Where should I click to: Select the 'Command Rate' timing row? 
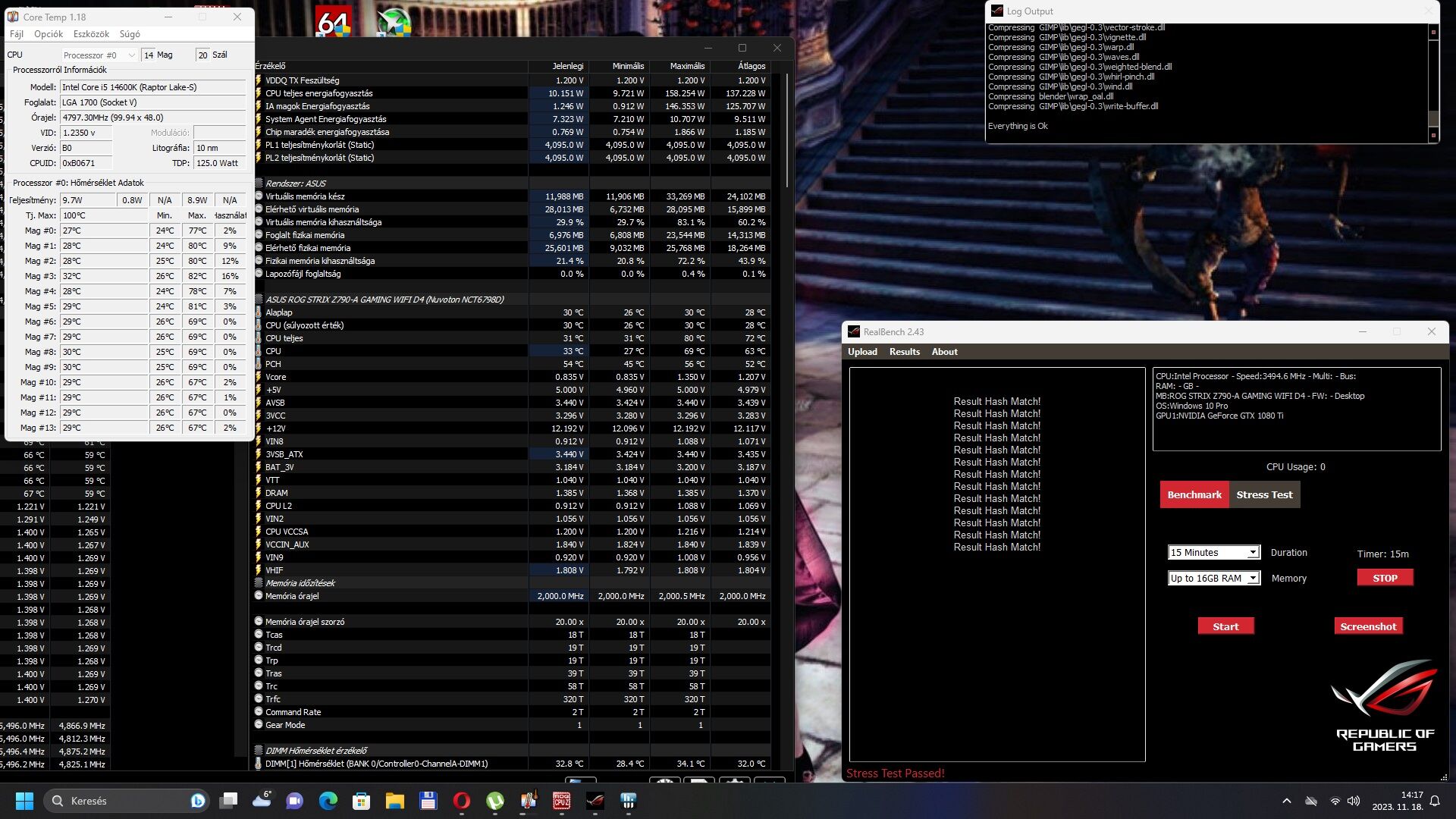512,712
